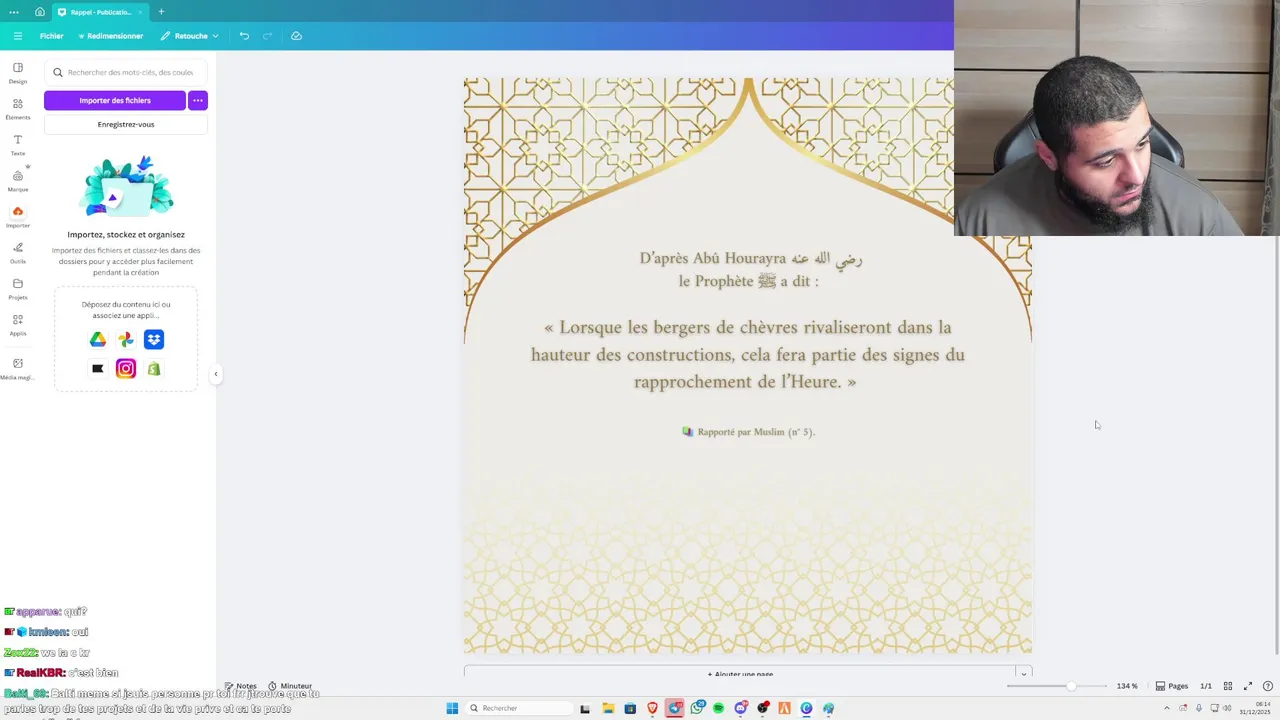Open the Marque brand panel

[x=18, y=181]
